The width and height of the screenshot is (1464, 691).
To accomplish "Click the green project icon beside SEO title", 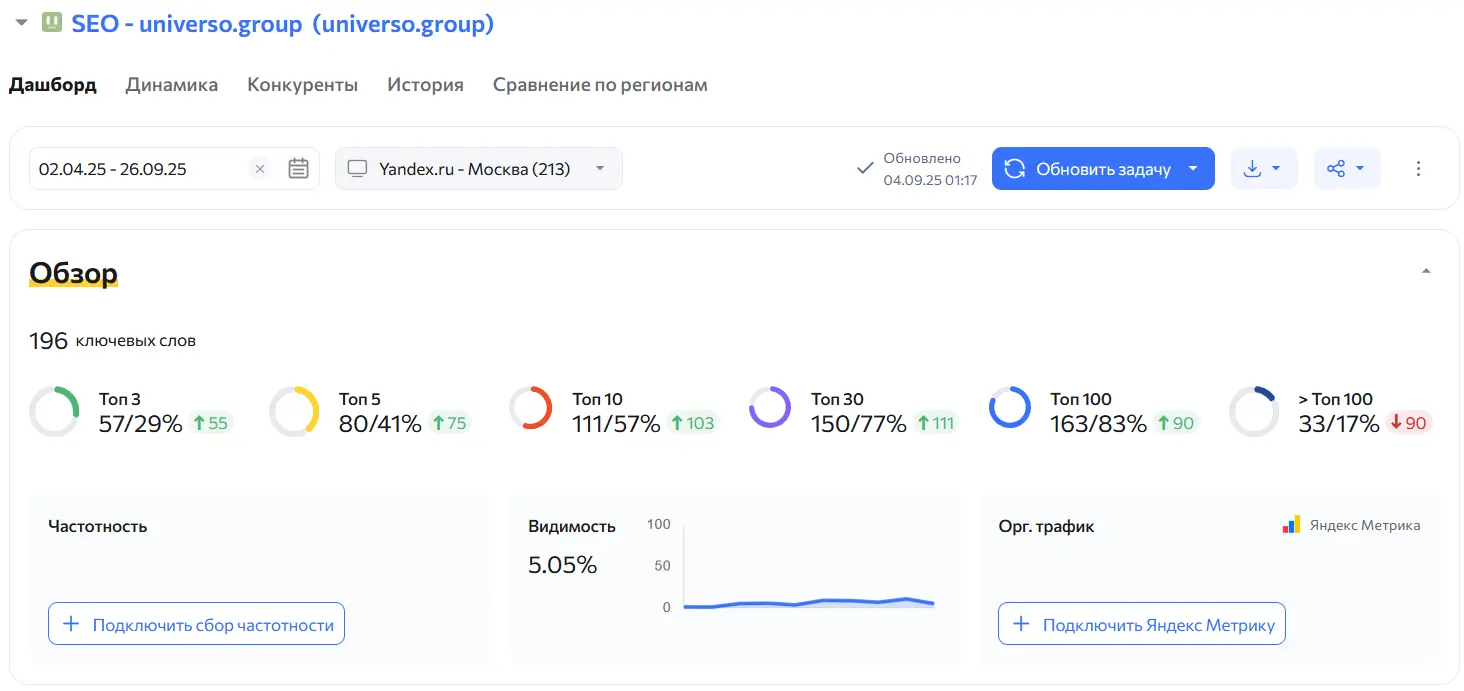I will click(x=51, y=23).
